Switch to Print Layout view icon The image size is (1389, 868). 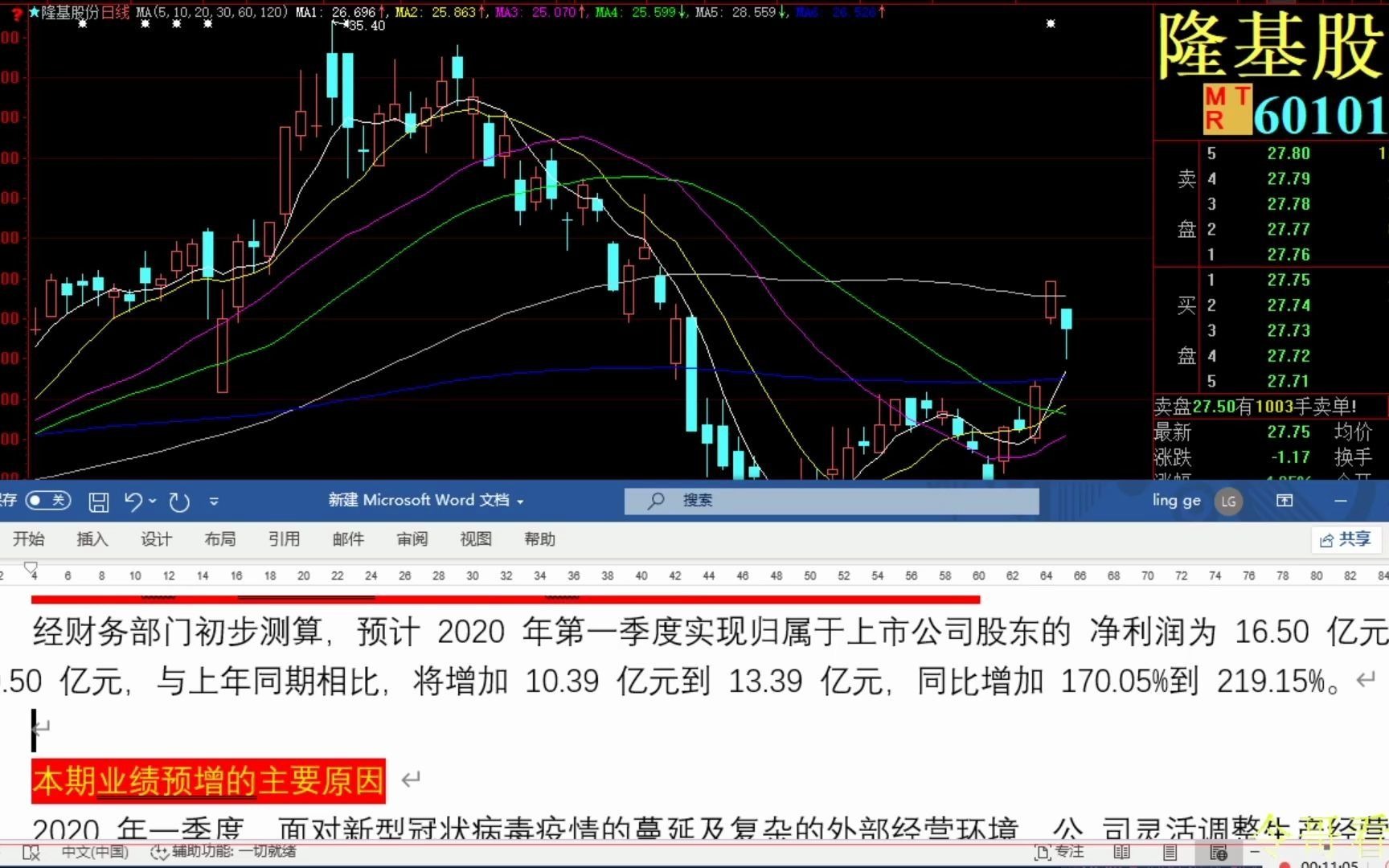1170,853
